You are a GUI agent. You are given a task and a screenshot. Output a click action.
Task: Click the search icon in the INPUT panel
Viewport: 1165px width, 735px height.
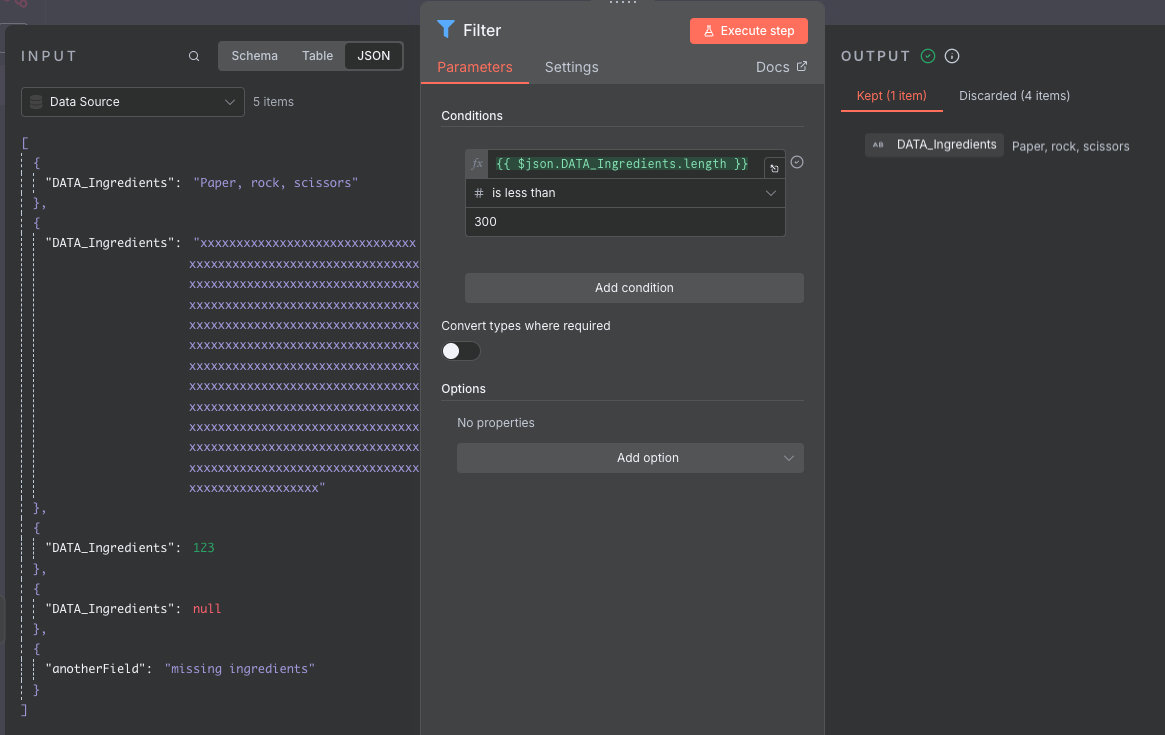click(x=194, y=56)
